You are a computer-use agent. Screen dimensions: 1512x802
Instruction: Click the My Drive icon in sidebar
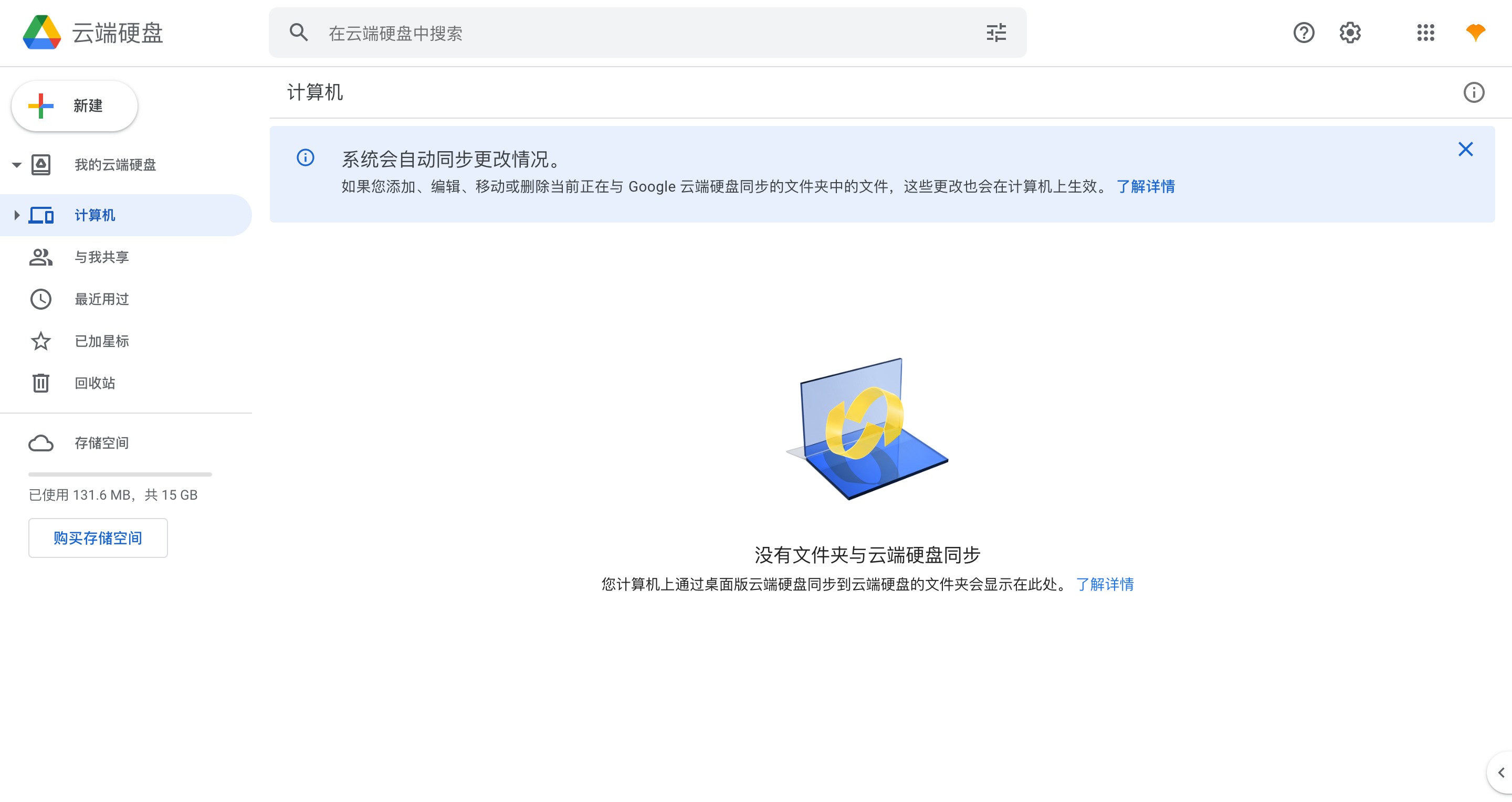click(40, 165)
